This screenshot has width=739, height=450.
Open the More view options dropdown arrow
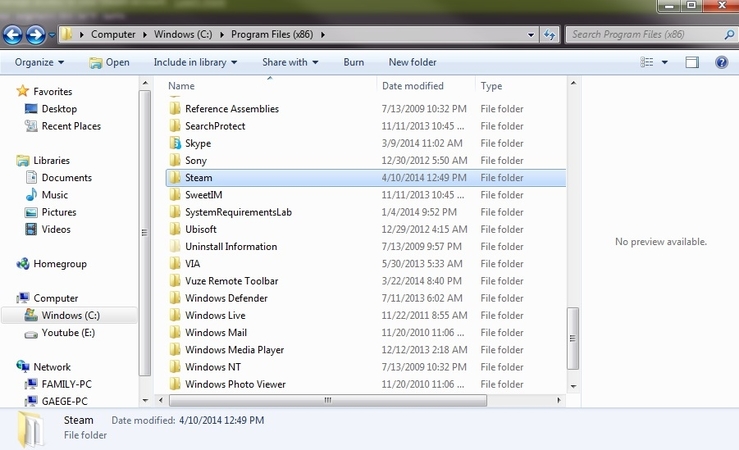665,62
